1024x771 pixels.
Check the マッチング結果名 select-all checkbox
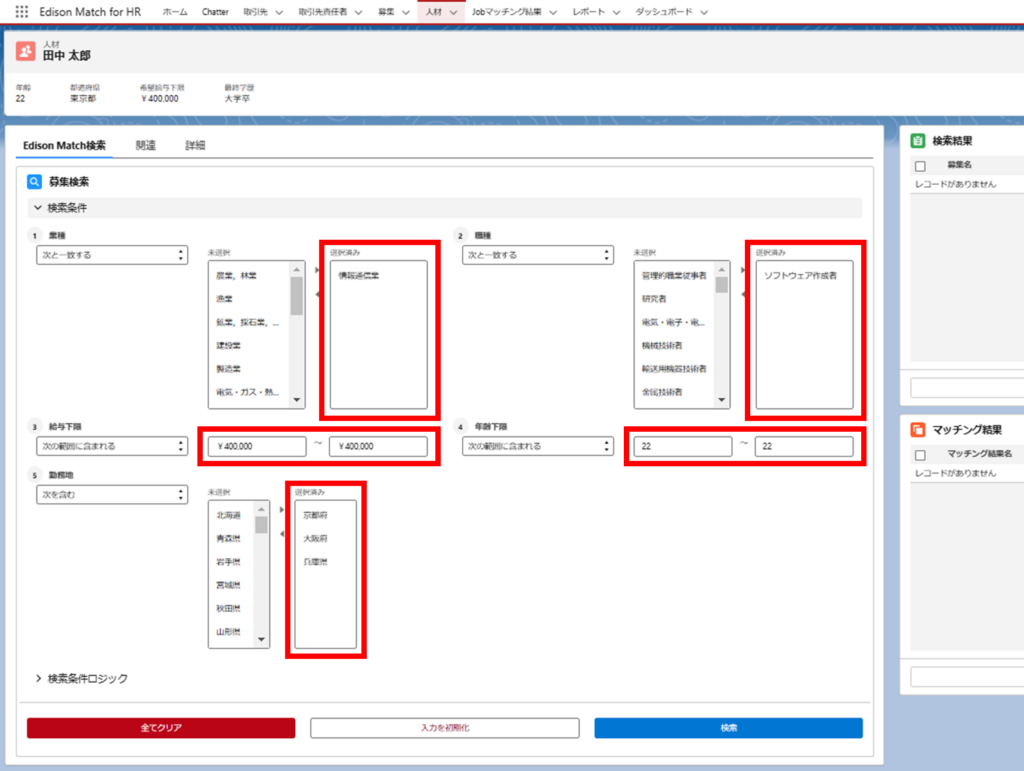coord(920,454)
